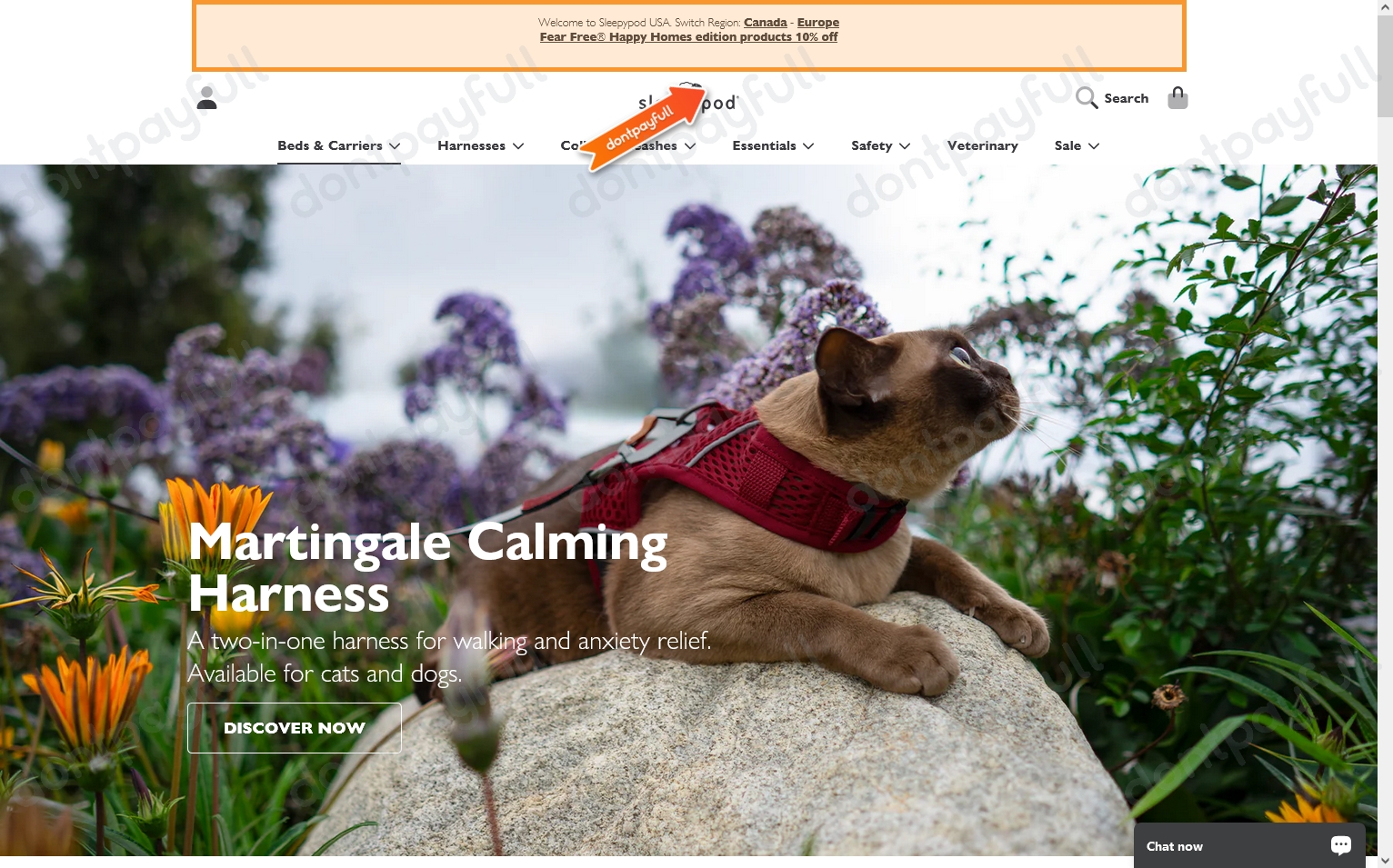
Task: Click the page vertical scrollbar thumb
Action: pos(1385,65)
